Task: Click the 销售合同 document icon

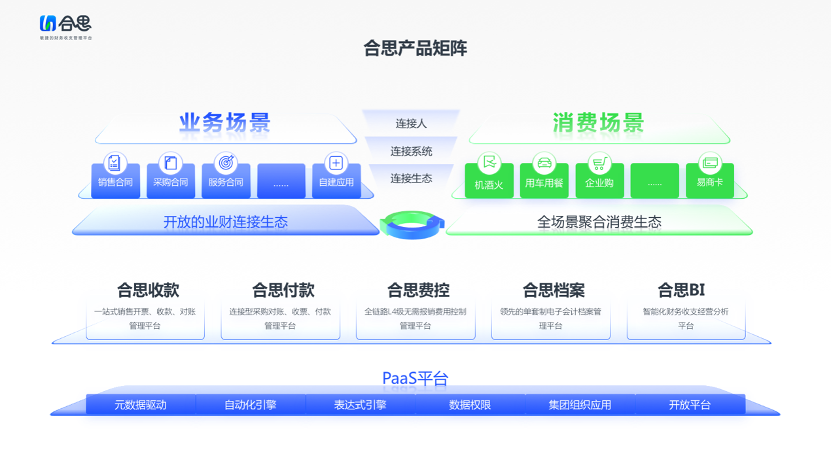Action: click(x=114, y=162)
